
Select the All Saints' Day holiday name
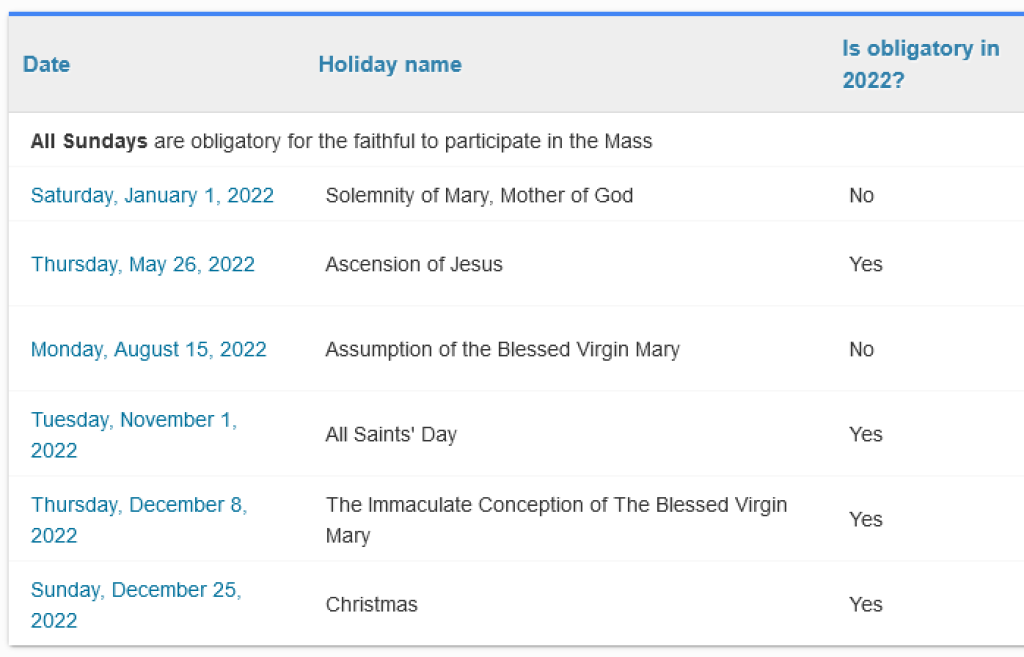click(391, 435)
